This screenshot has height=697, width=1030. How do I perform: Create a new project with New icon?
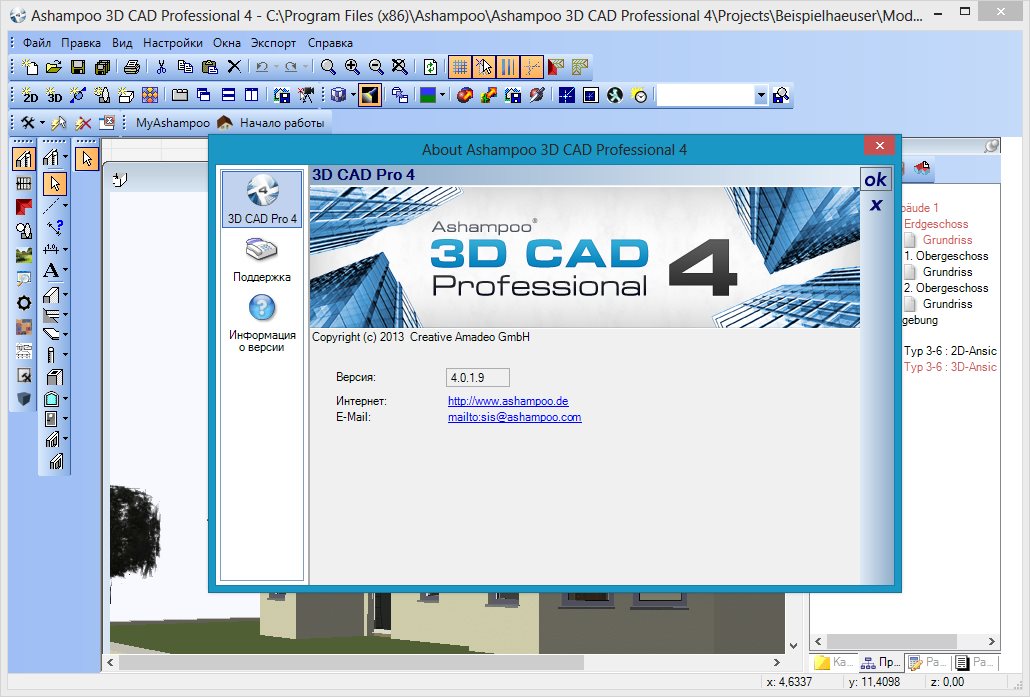tap(30, 66)
